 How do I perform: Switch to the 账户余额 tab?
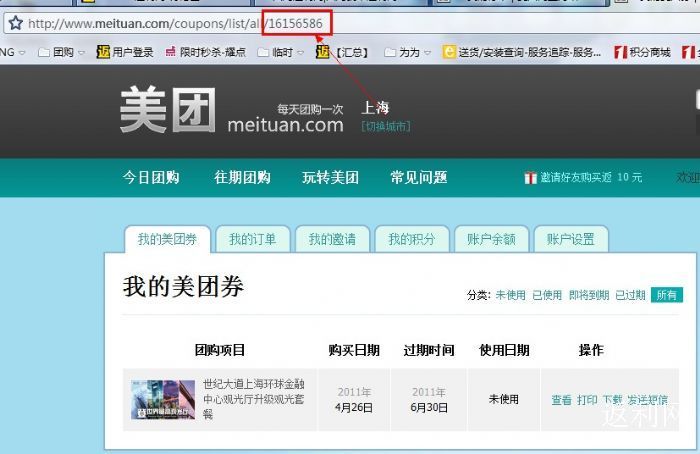pos(492,239)
